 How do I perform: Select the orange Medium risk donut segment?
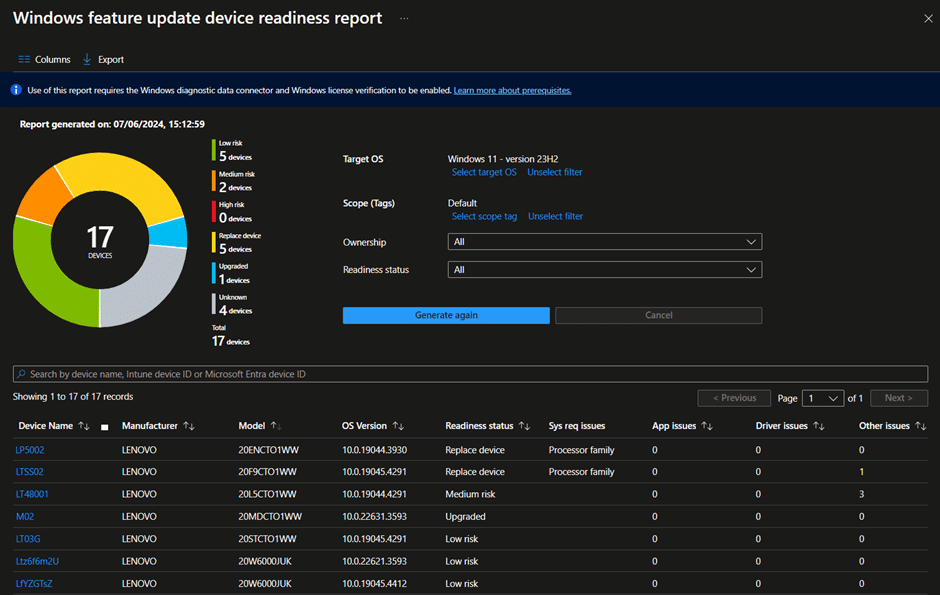tap(43, 194)
